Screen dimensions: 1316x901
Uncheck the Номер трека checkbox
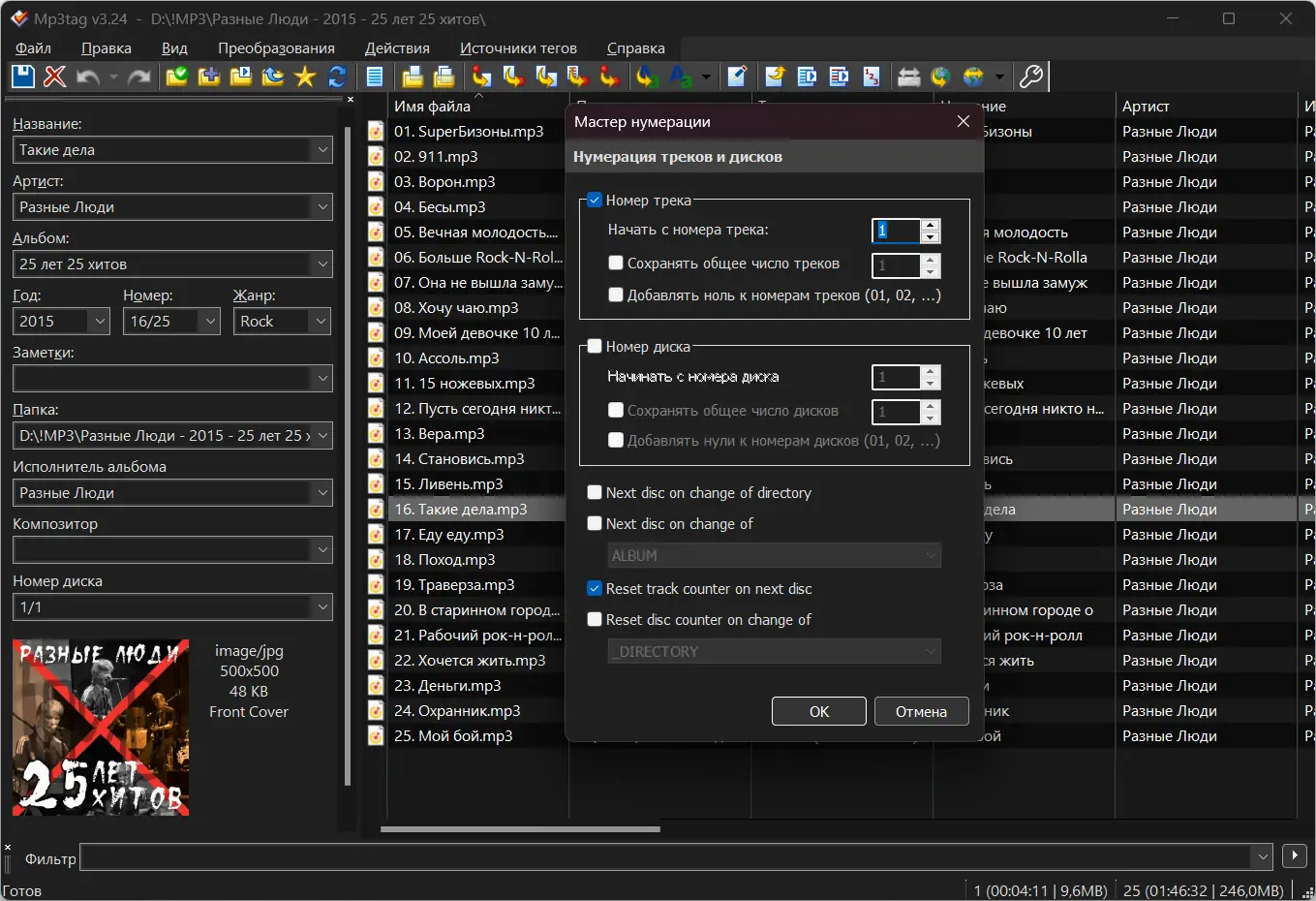coord(594,200)
